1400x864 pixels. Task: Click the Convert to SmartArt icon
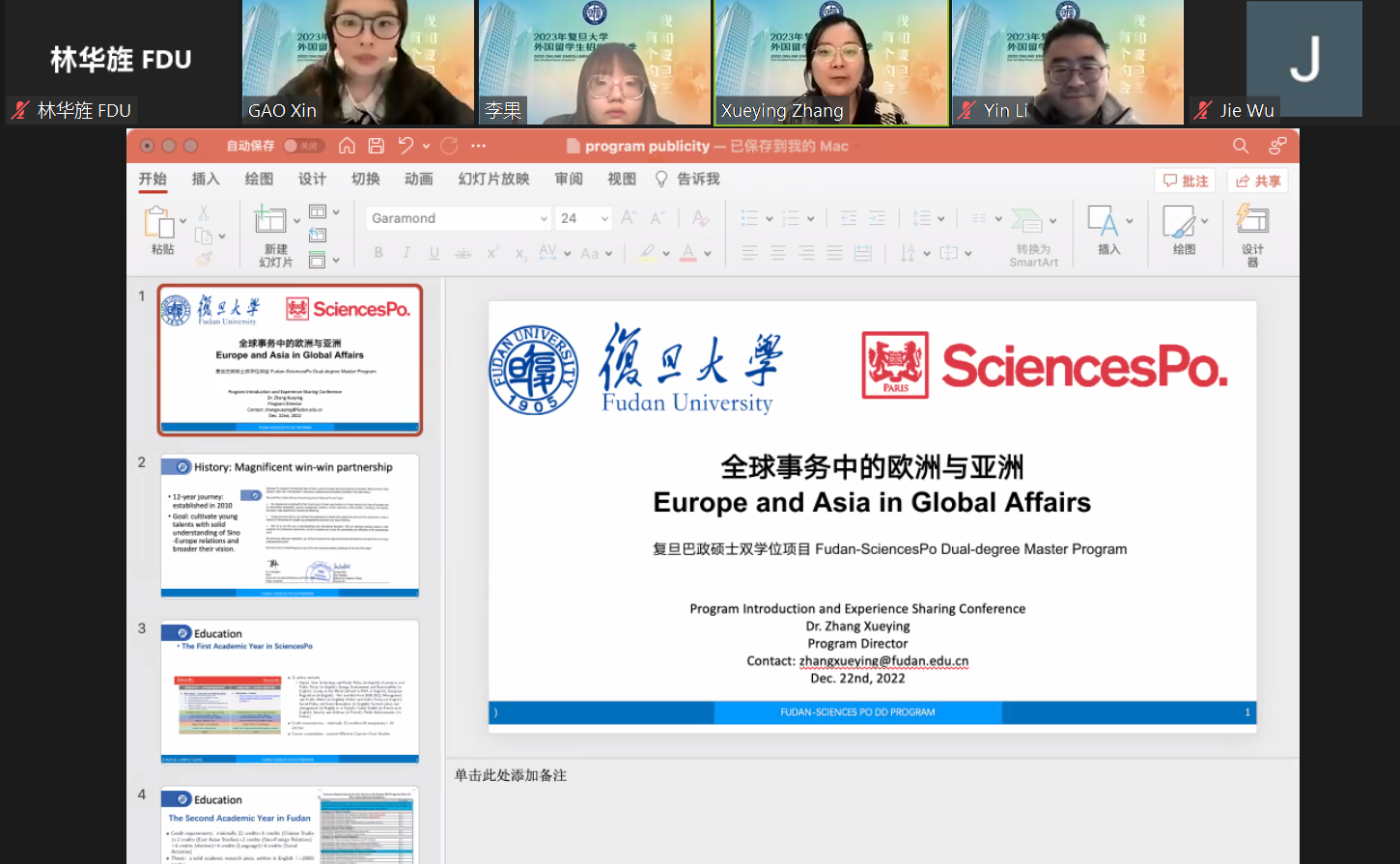(x=1026, y=221)
